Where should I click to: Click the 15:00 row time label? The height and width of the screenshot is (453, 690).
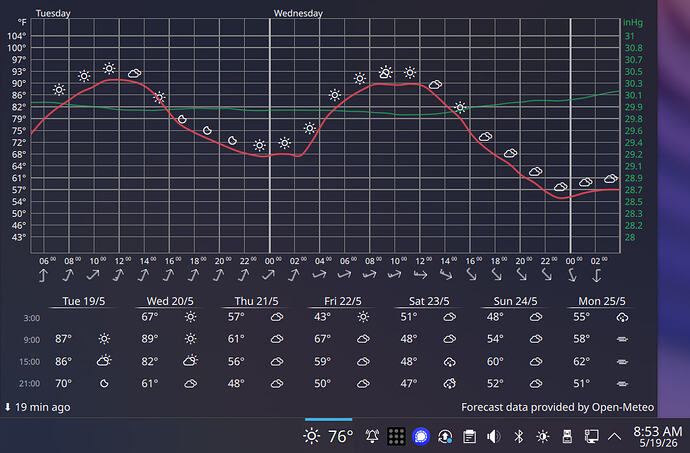click(29, 362)
